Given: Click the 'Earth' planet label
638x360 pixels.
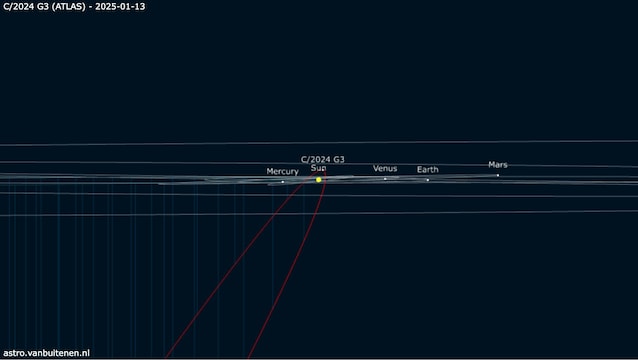Looking at the screenshot, I should pyautogui.click(x=428, y=169).
